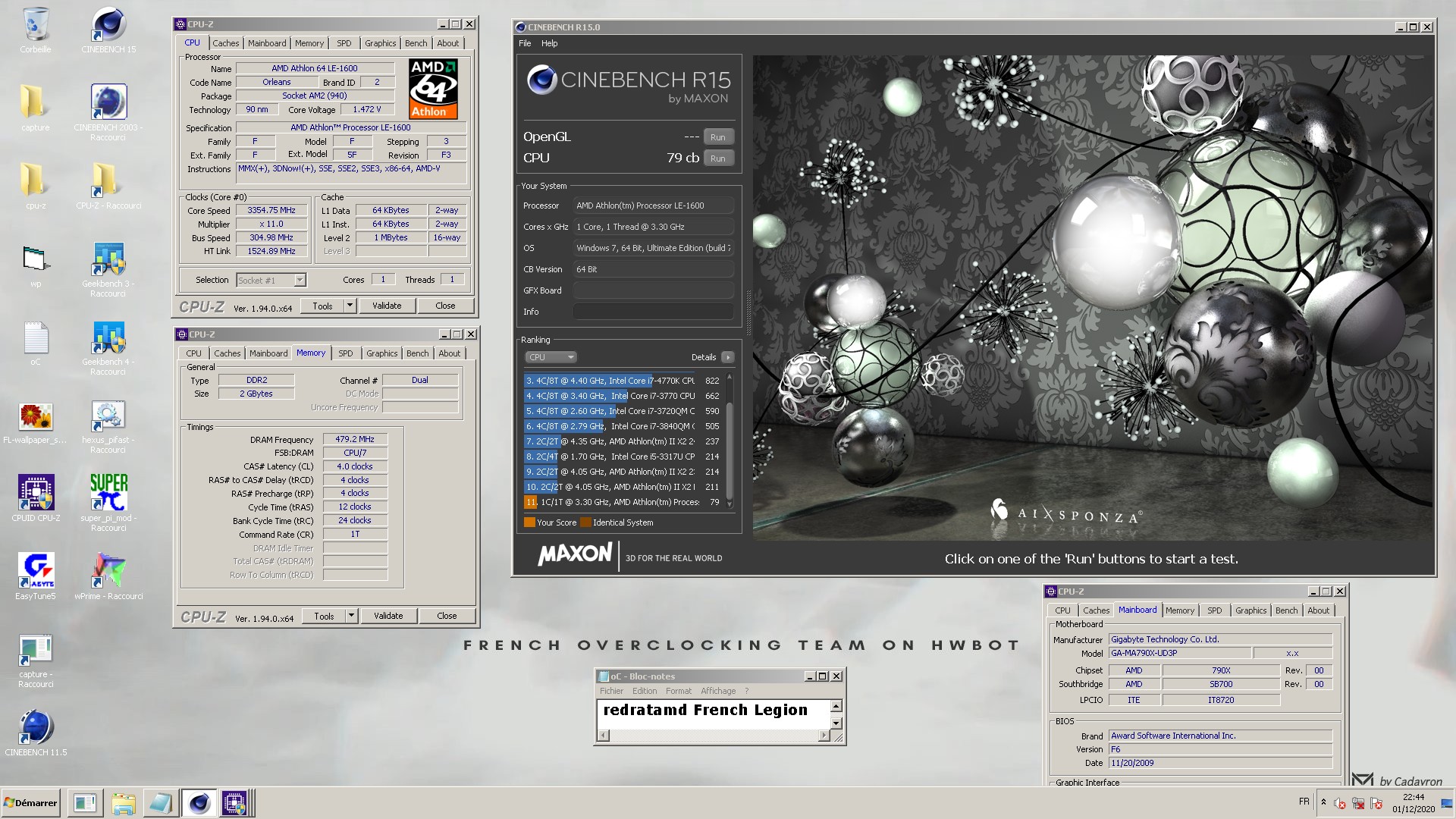Open Affichage menu in Bloc-notes
Image resolution: width=1456 pixels, height=819 pixels.
[718, 691]
